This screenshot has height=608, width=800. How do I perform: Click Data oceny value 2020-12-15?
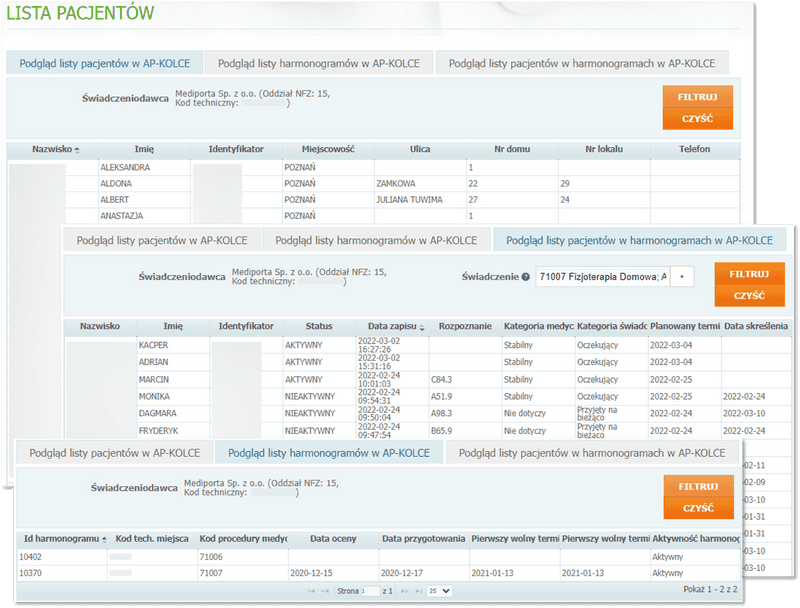311,573
